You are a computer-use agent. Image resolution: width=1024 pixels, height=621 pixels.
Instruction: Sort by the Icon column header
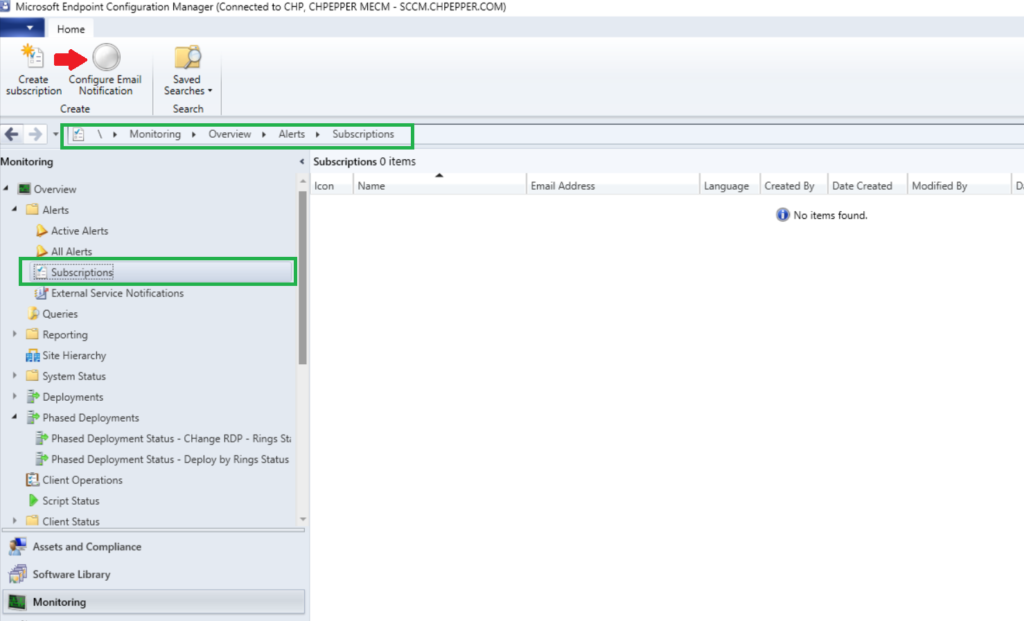(x=332, y=185)
